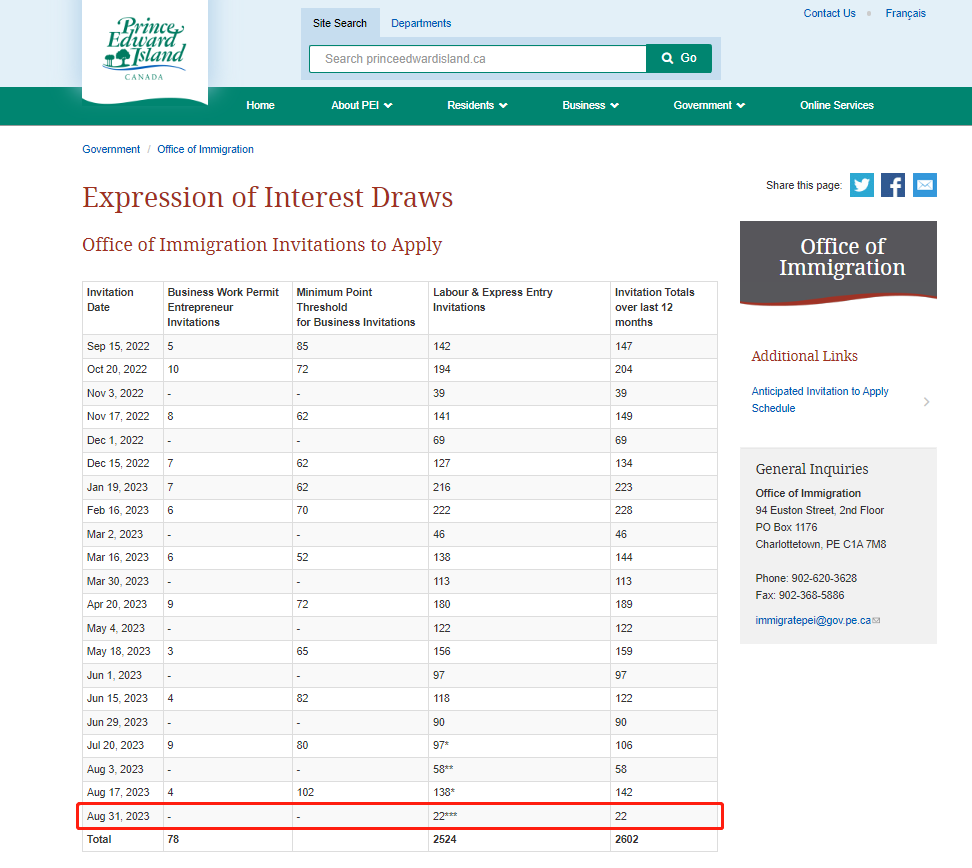Screen dimensions: 972x868
Task: Switch language to Français
Action: point(905,13)
